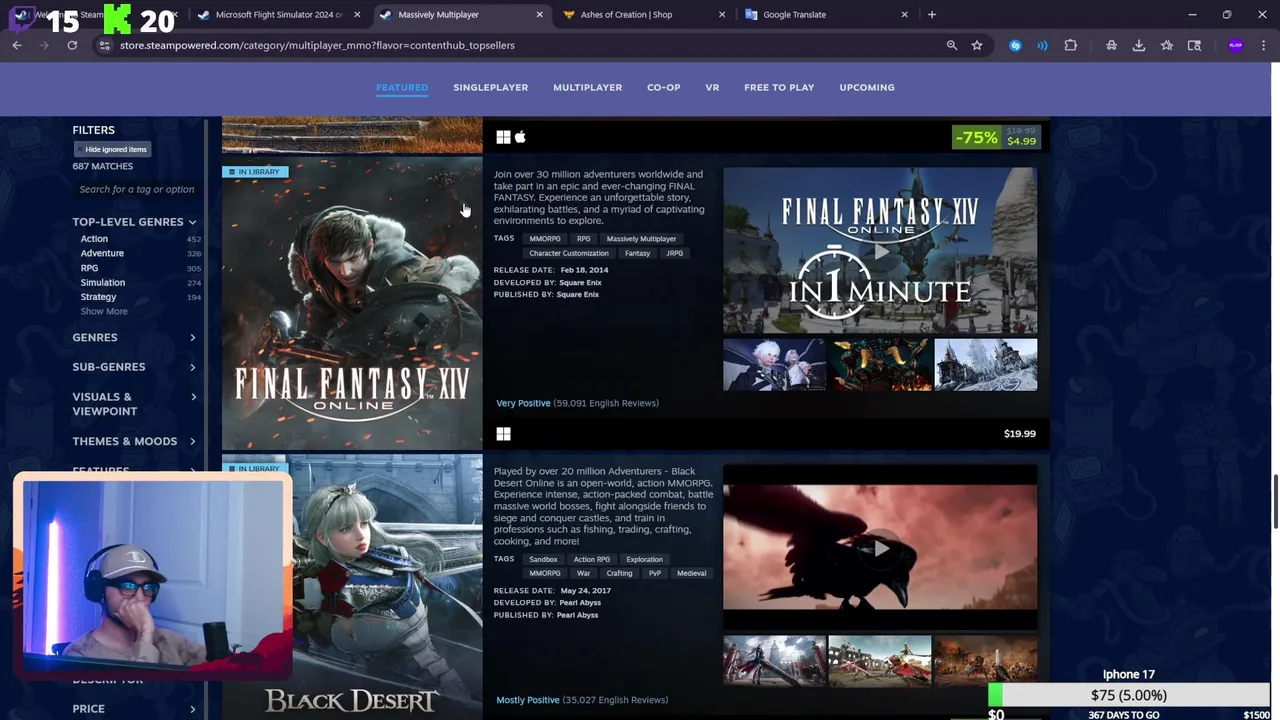This screenshot has height=720, width=1280.
Task: Switch to the Multiplayer tab
Action: [587, 87]
